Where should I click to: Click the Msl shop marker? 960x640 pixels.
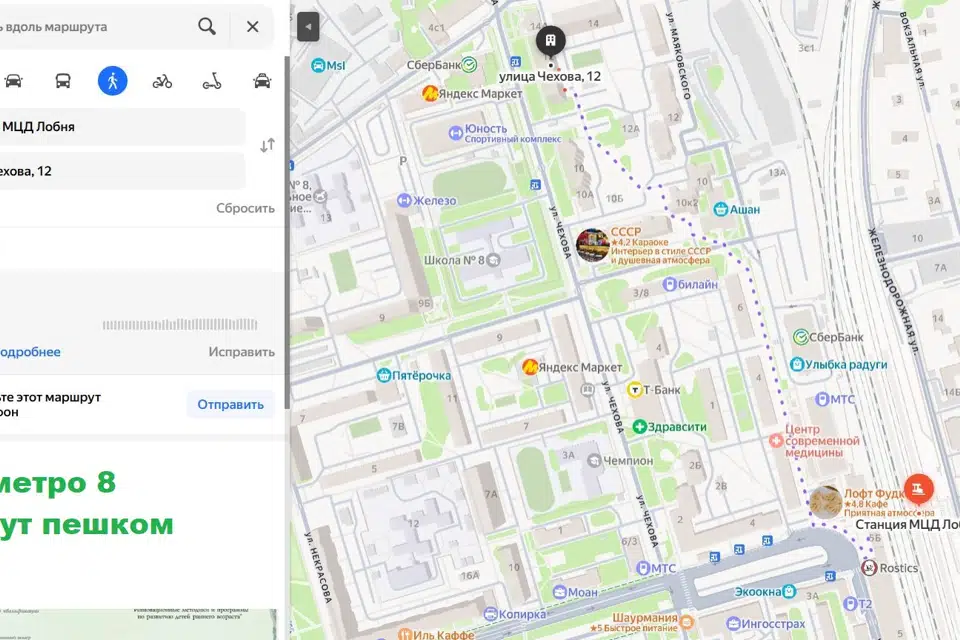click(x=318, y=66)
